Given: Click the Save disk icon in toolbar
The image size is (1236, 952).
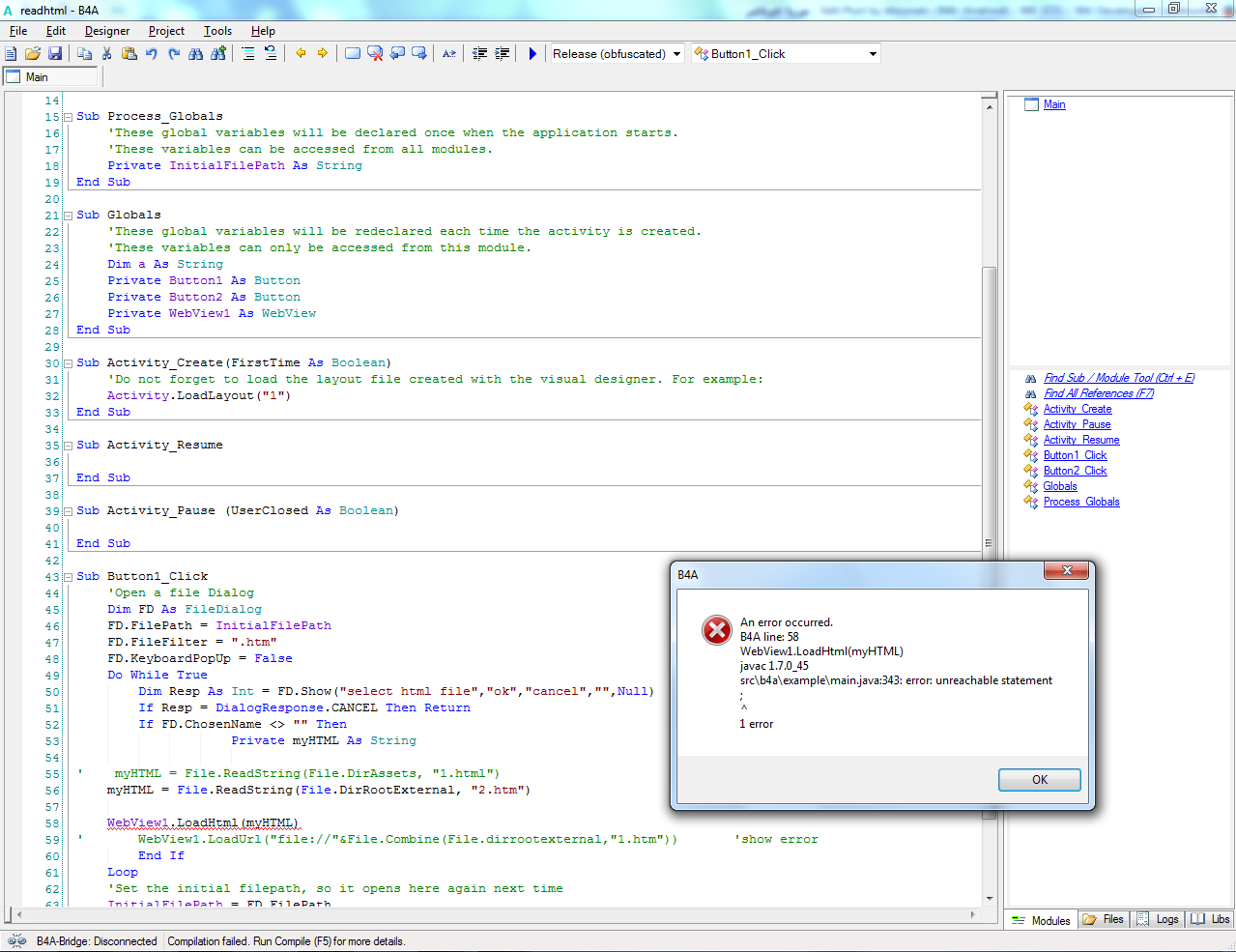Looking at the screenshot, I should [x=55, y=54].
